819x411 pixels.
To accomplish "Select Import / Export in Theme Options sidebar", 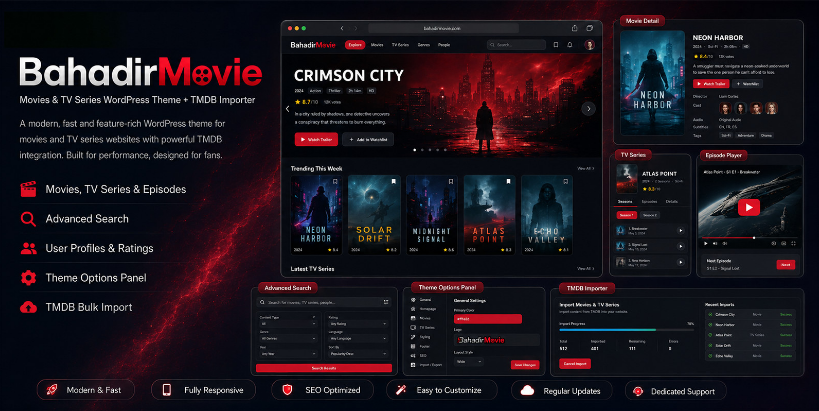I will [x=426, y=365].
